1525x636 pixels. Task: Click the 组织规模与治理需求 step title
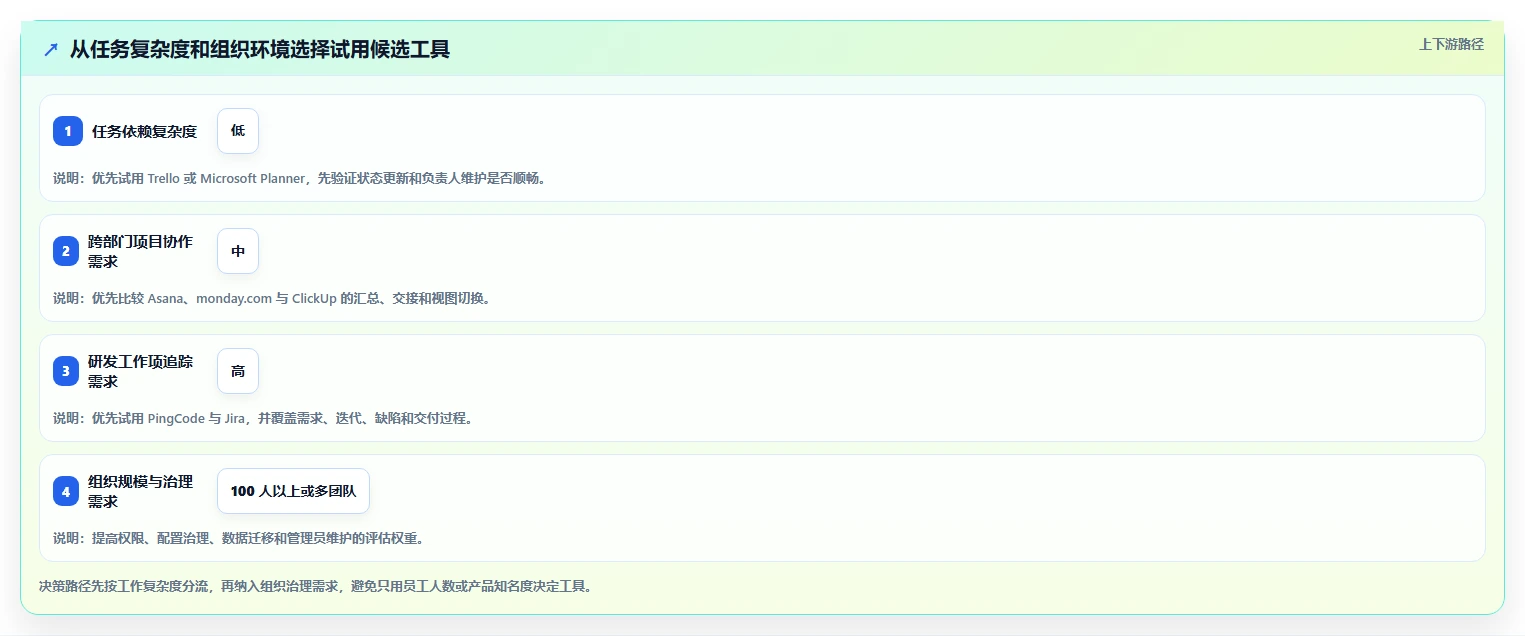[x=141, y=491]
